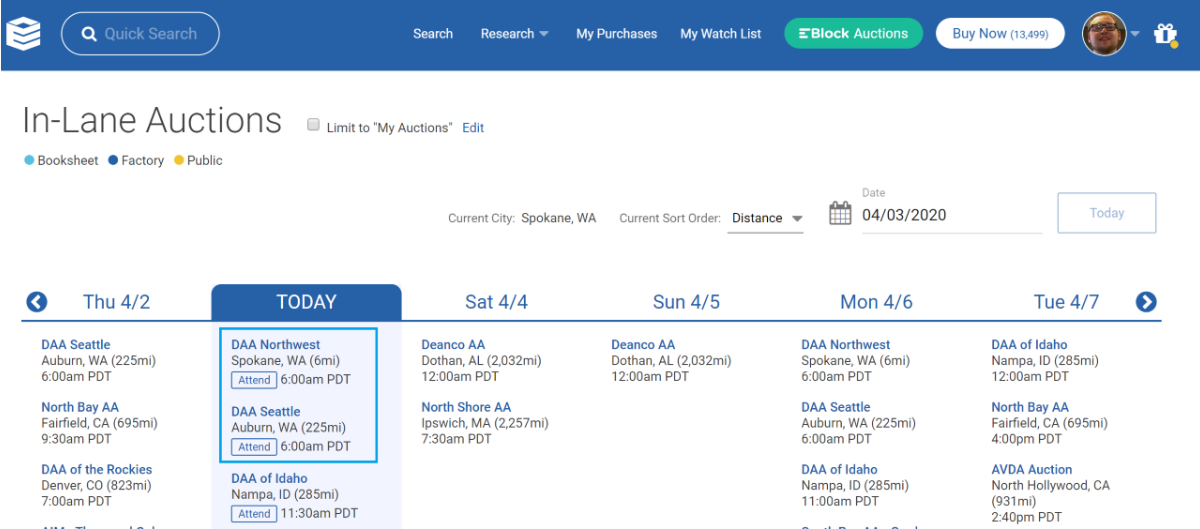Viewport: 1200px width, 529px height.
Task: Open DAA Seattle under Mon 4/6
Action: [x=836, y=407]
